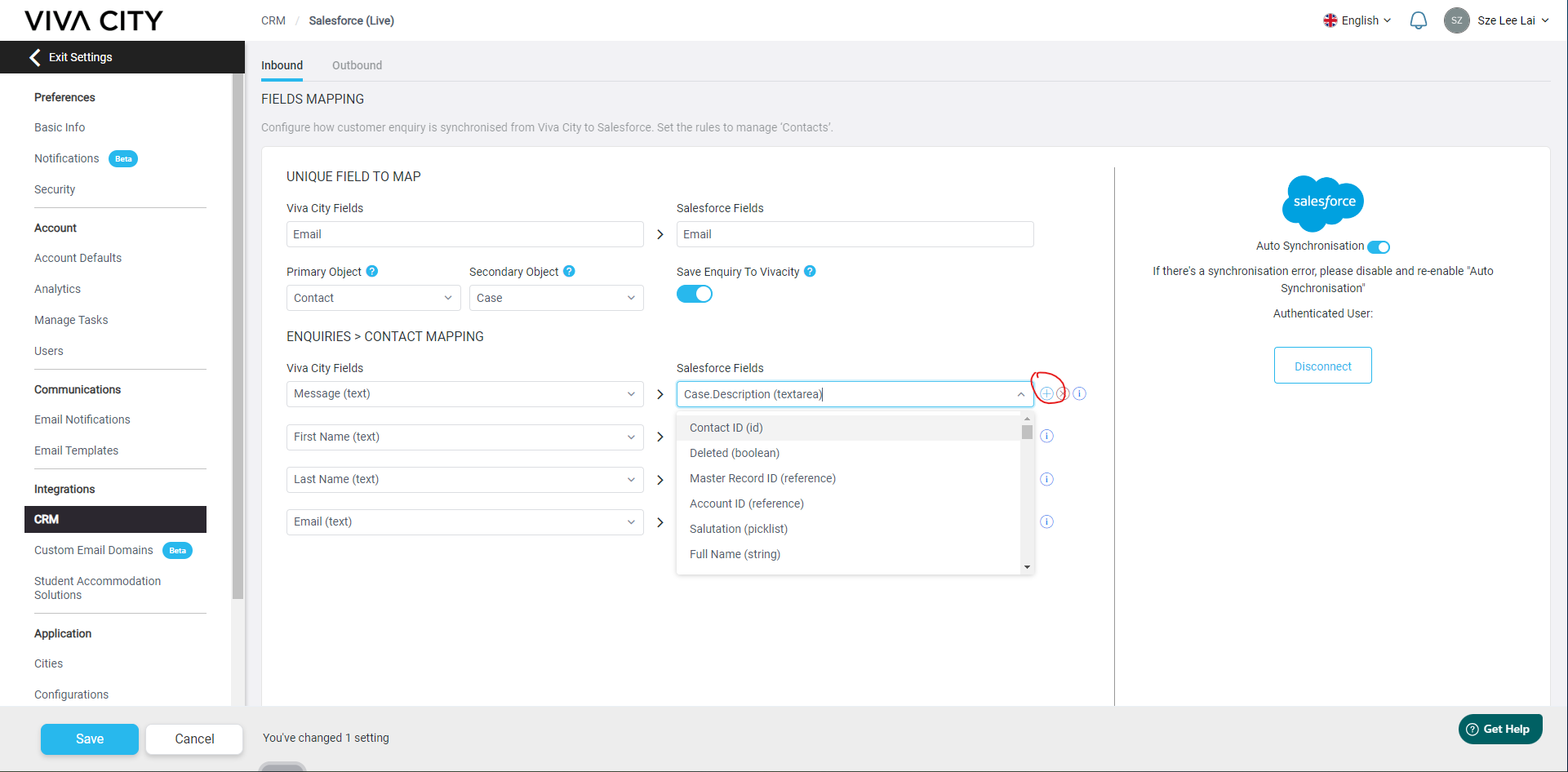Click the sidebar vertical scrollbar
The image size is (1568, 772).
tap(238, 336)
